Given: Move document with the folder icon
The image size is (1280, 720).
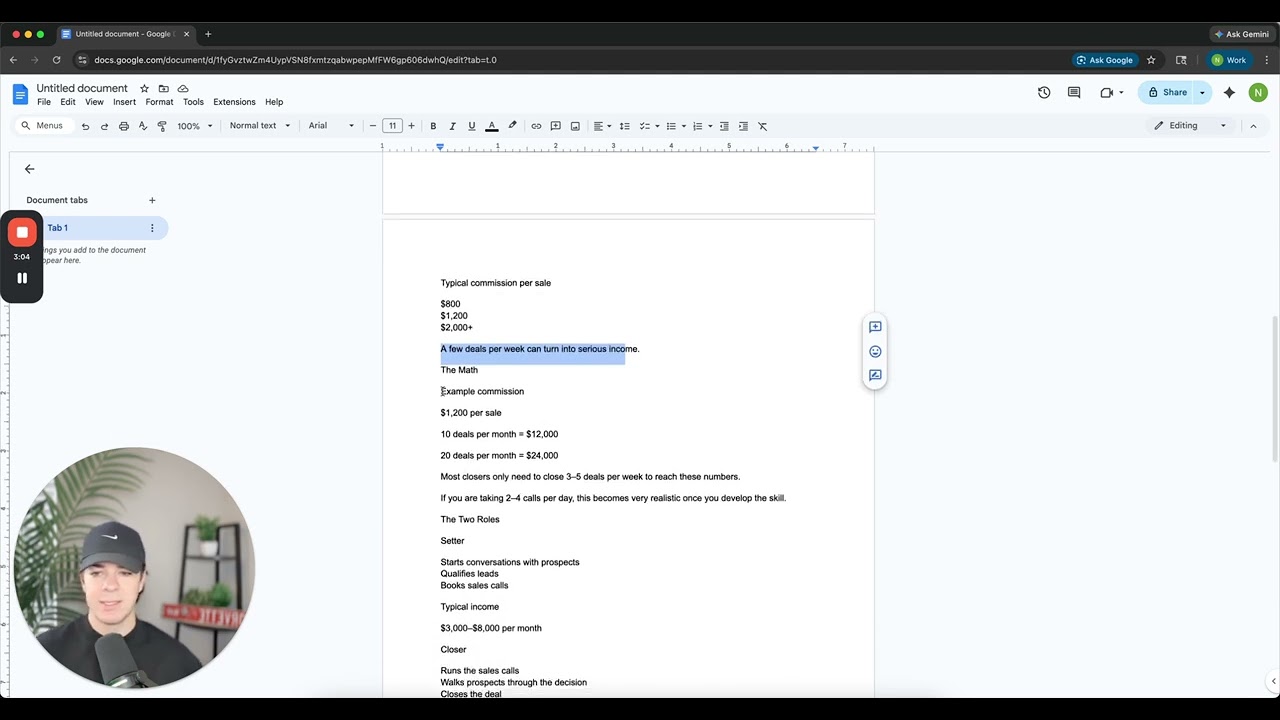Looking at the screenshot, I should 164,89.
